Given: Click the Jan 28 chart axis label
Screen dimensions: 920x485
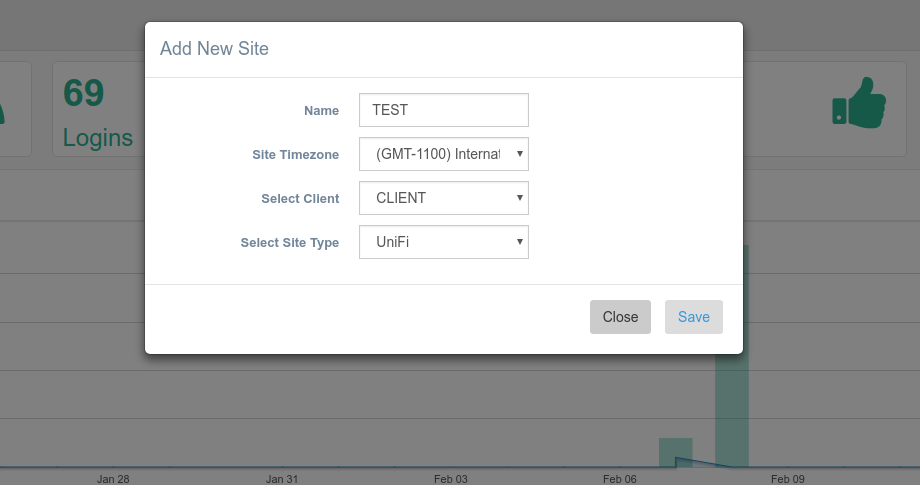Looking at the screenshot, I should click(113, 479).
